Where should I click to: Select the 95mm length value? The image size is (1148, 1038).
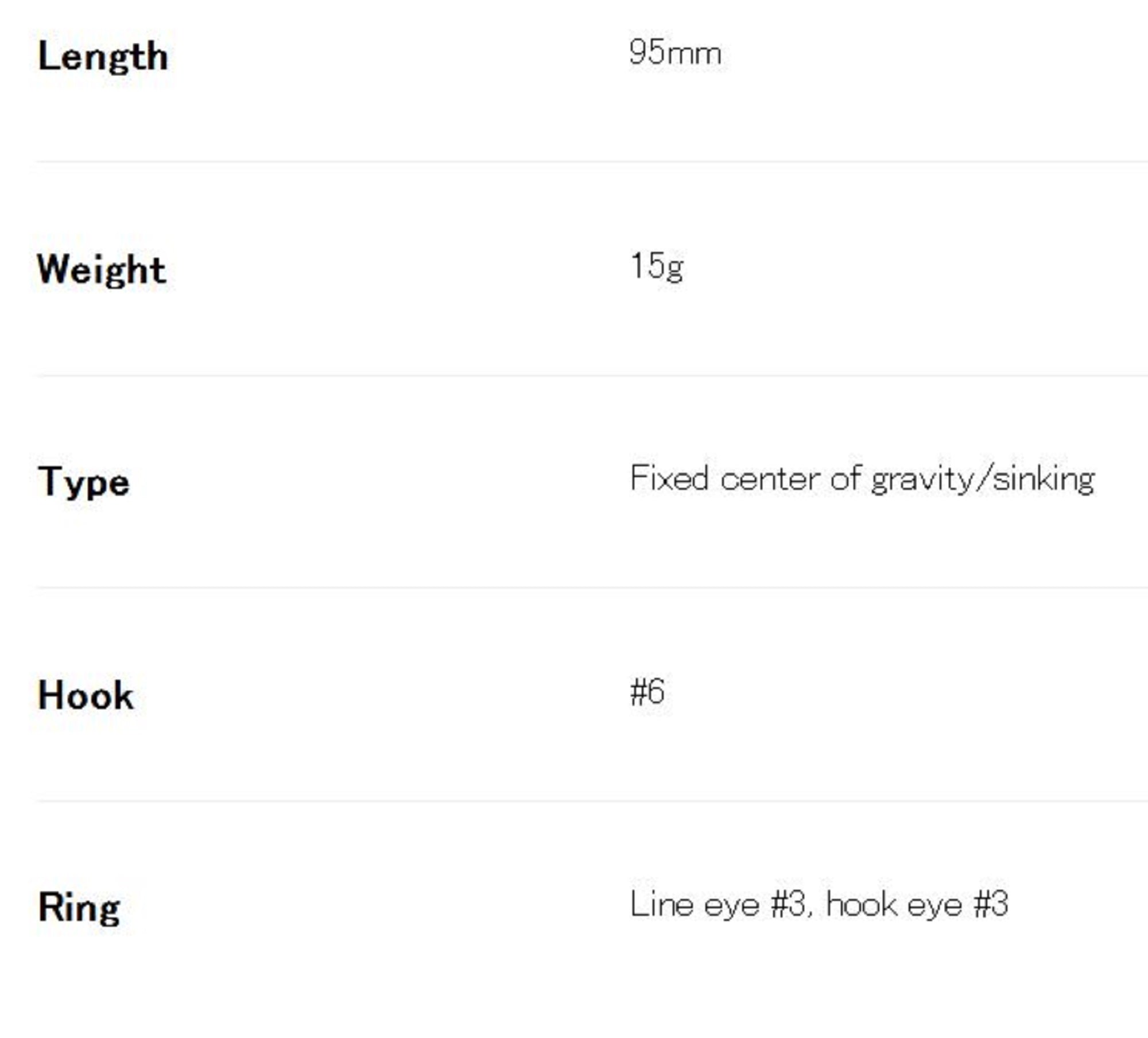(674, 53)
